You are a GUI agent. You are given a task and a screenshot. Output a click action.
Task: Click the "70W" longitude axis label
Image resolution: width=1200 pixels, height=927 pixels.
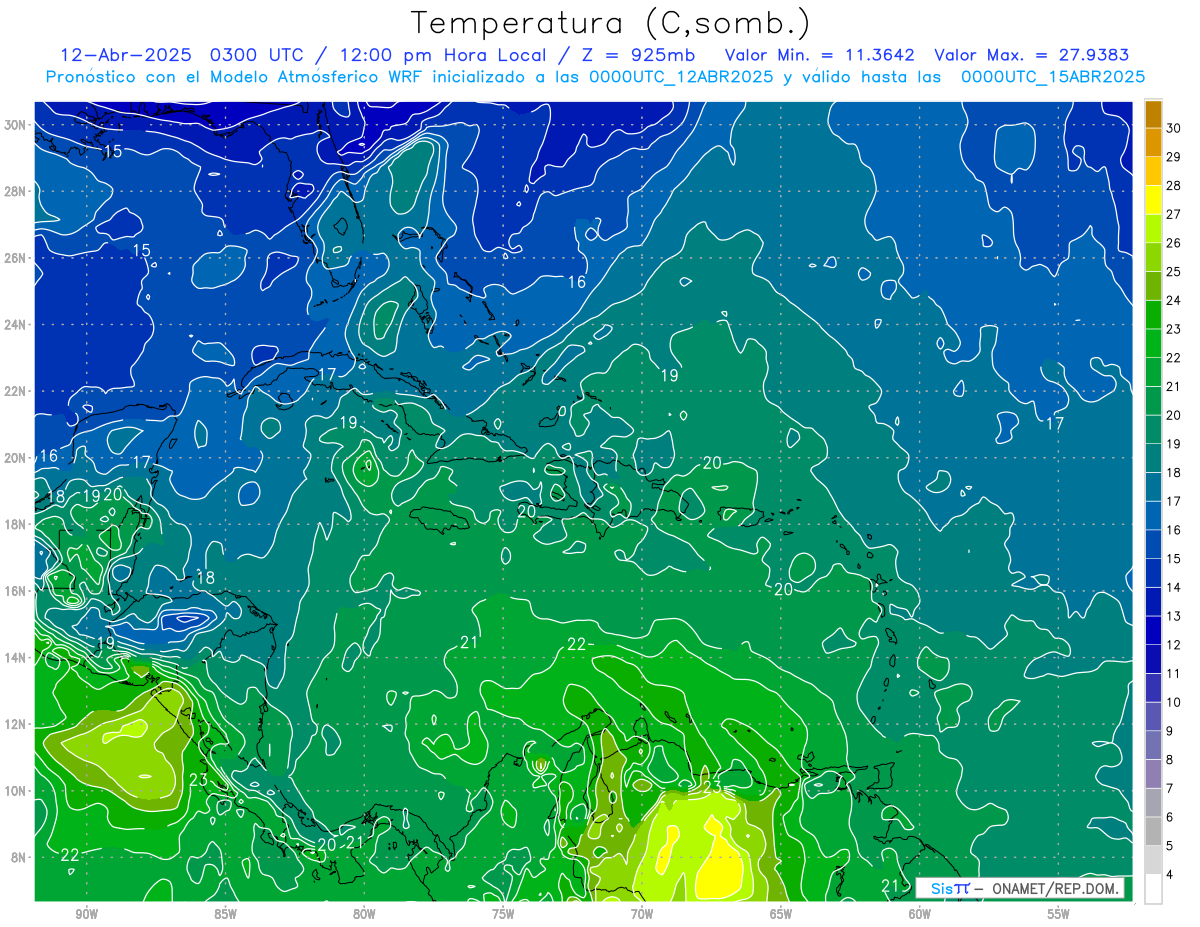click(x=642, y=914)
